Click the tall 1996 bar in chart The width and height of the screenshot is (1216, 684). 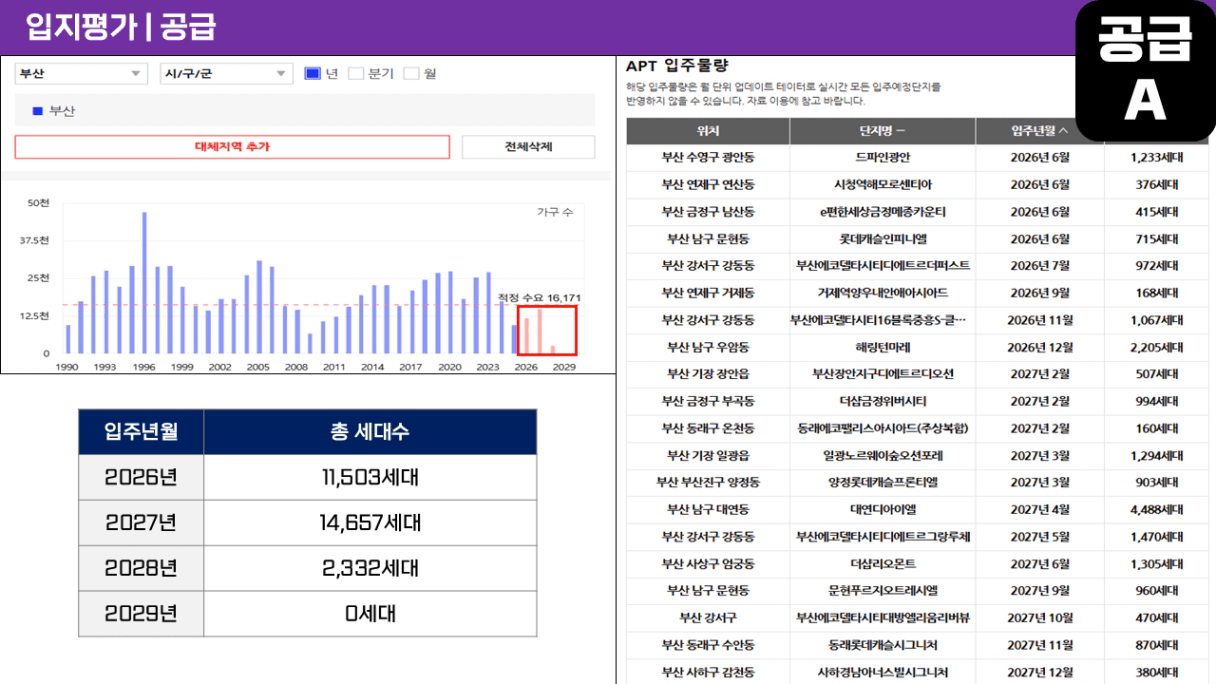click(x=144, y=283)
